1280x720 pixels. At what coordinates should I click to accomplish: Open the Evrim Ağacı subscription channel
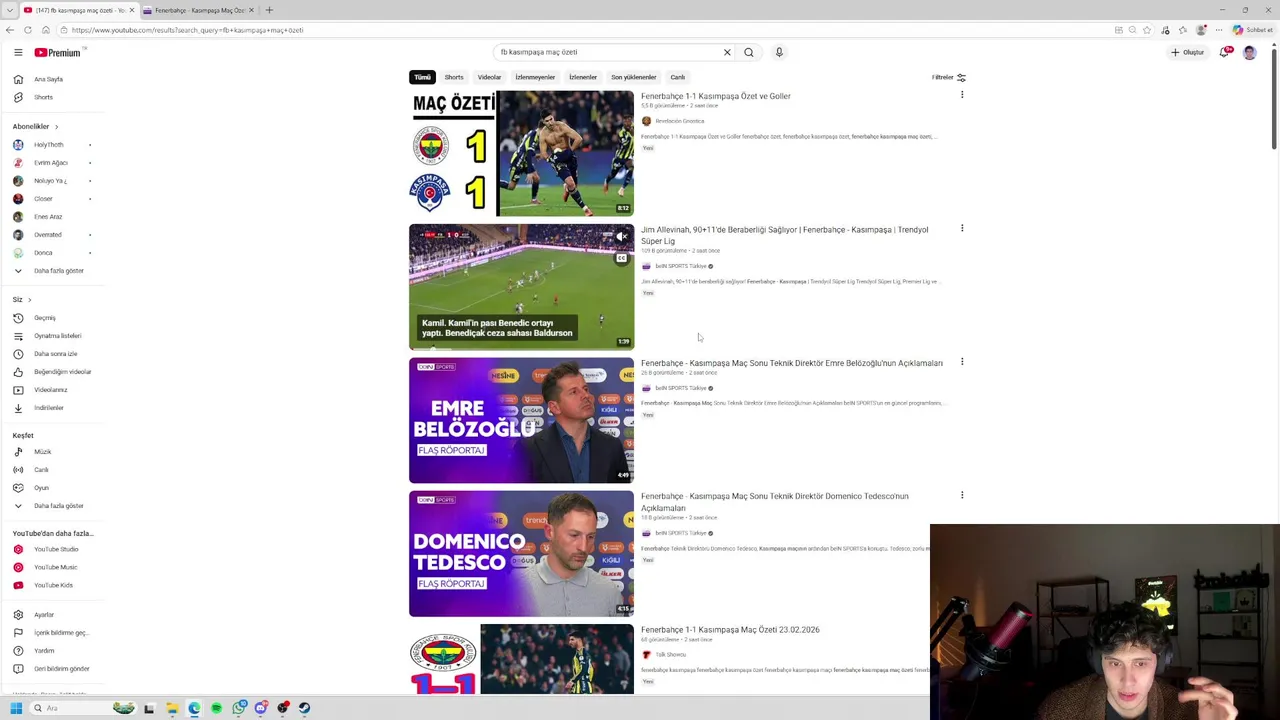50,163
